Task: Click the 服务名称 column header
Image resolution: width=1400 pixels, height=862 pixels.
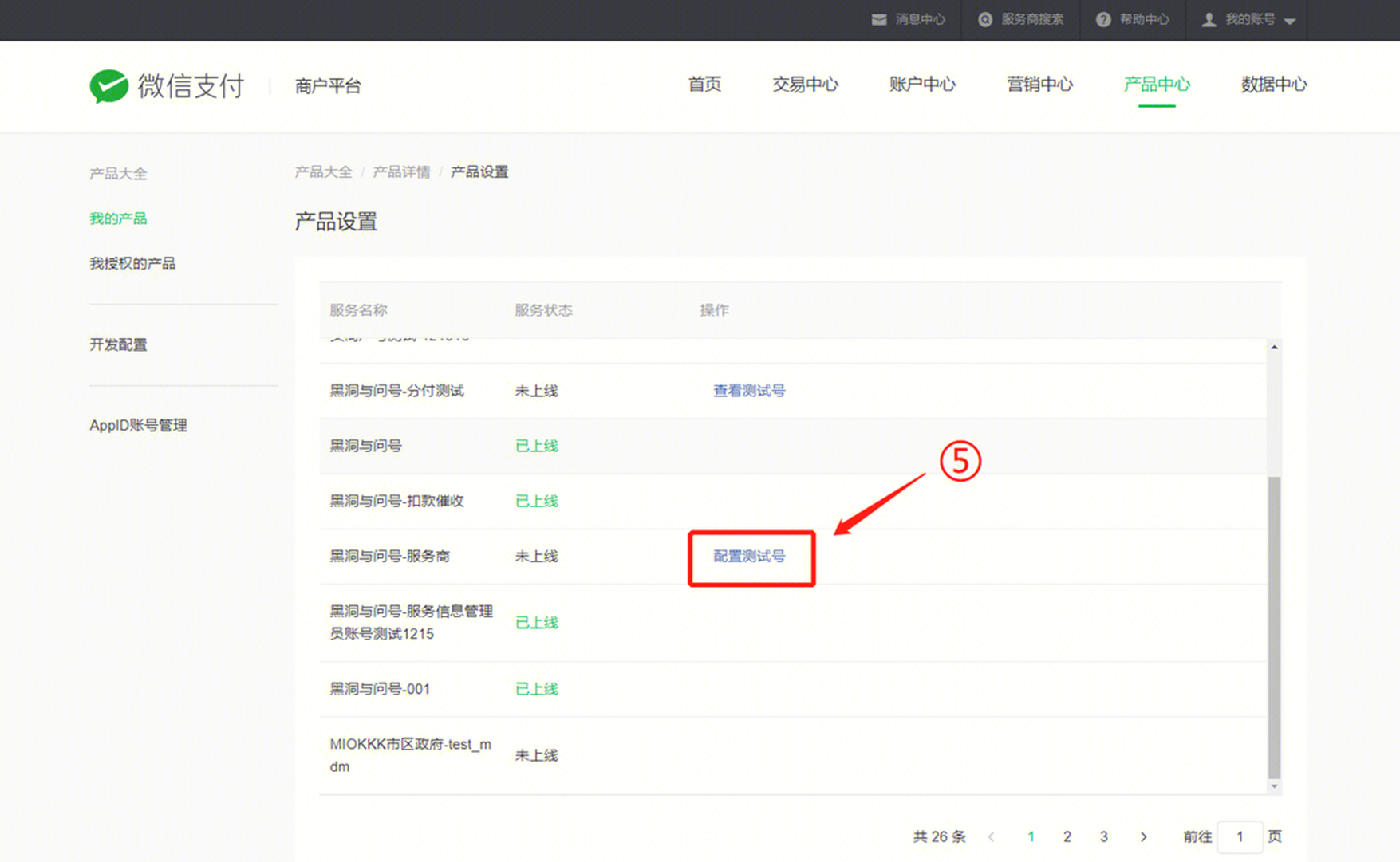Action: click(x=358, y=310)
